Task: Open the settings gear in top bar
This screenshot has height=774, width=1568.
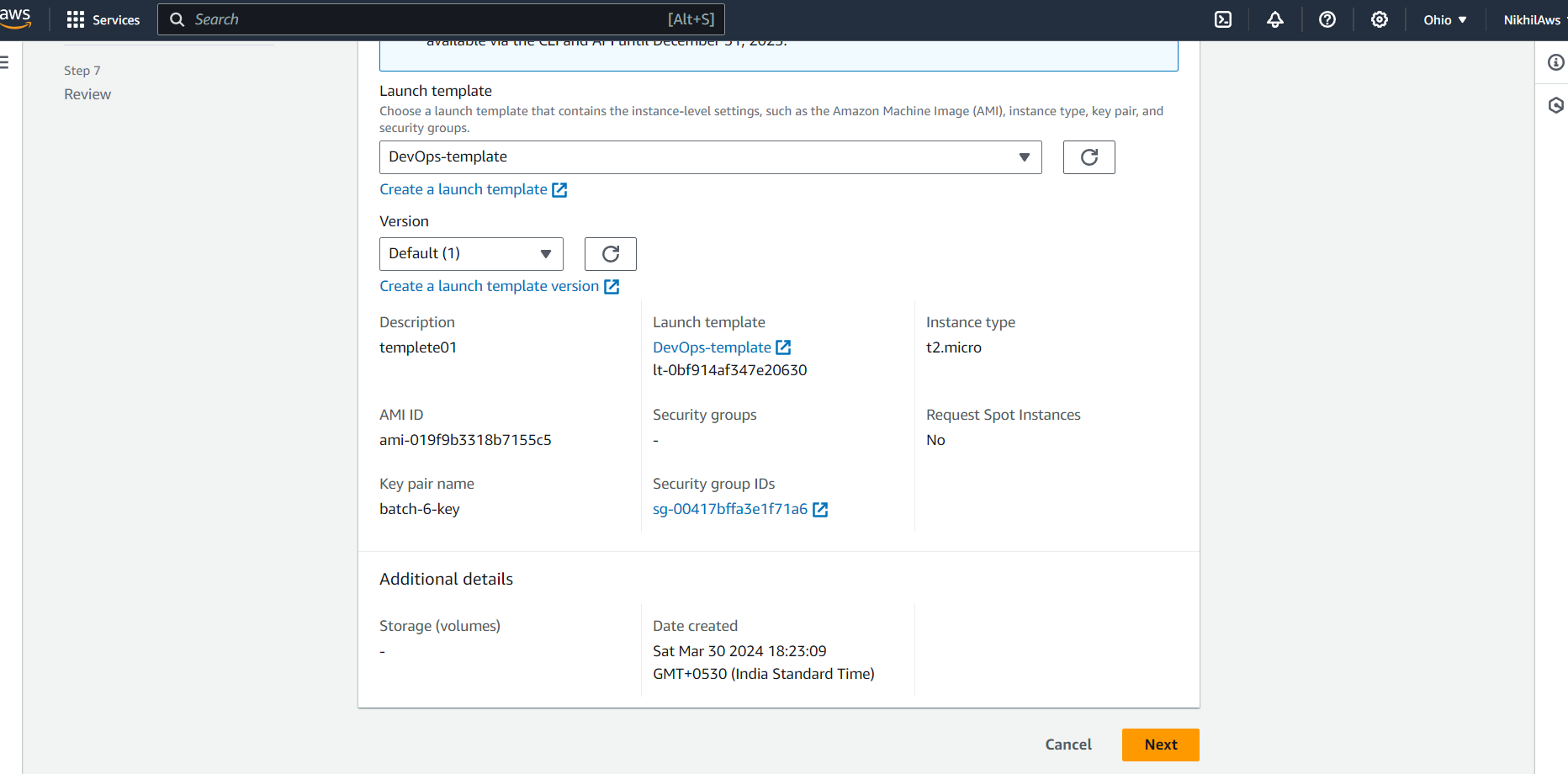Action: [1380, 19]
